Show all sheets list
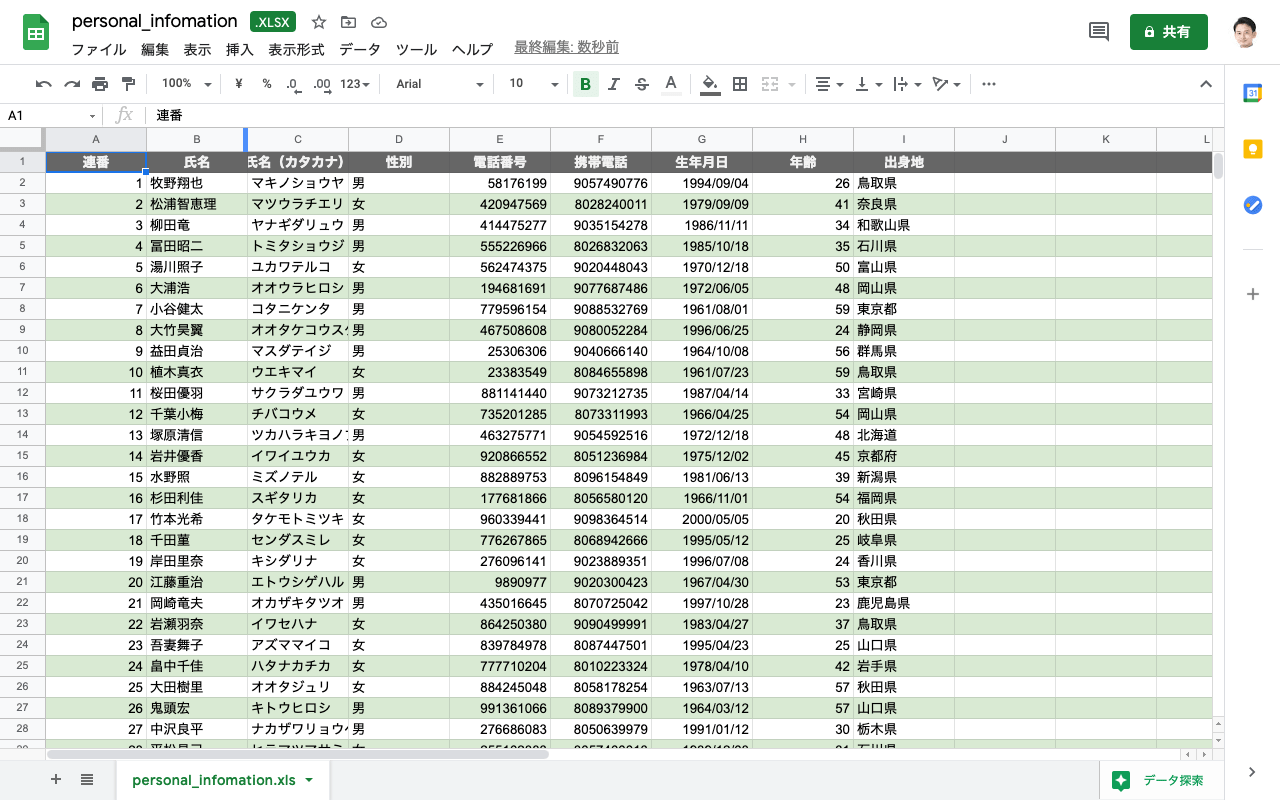This screenshot has height=800, width=1280. (87, 780)
